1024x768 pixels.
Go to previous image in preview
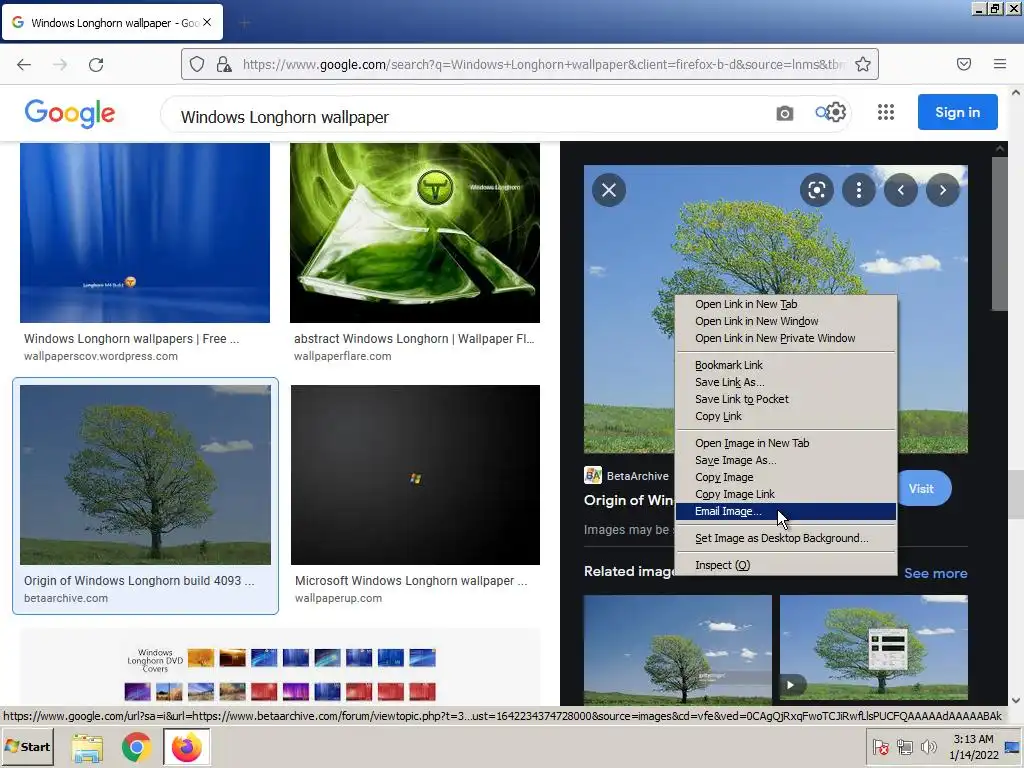tap(901, 190)
